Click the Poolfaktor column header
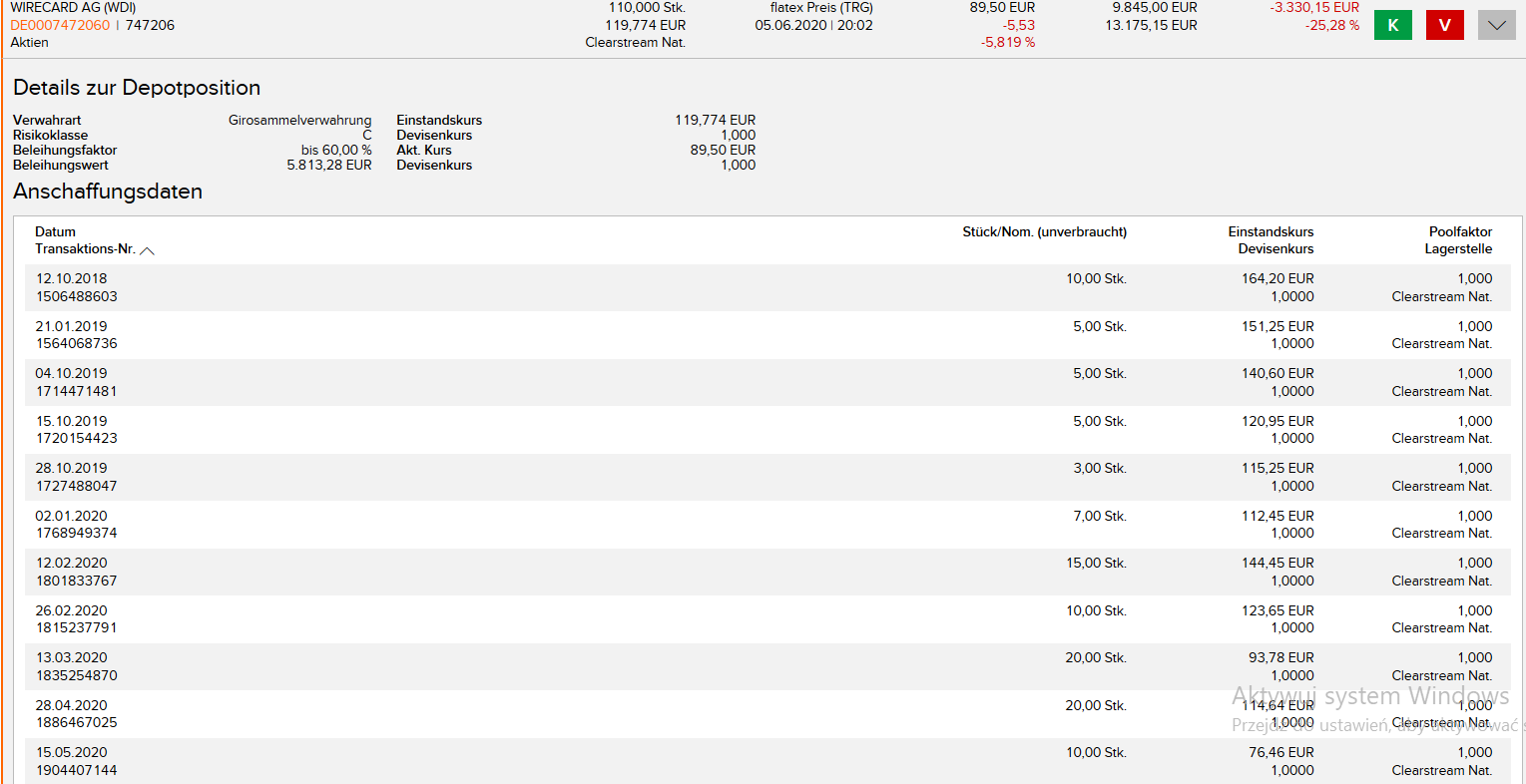Viewport: 1526px width, 784px height. 1460,231
